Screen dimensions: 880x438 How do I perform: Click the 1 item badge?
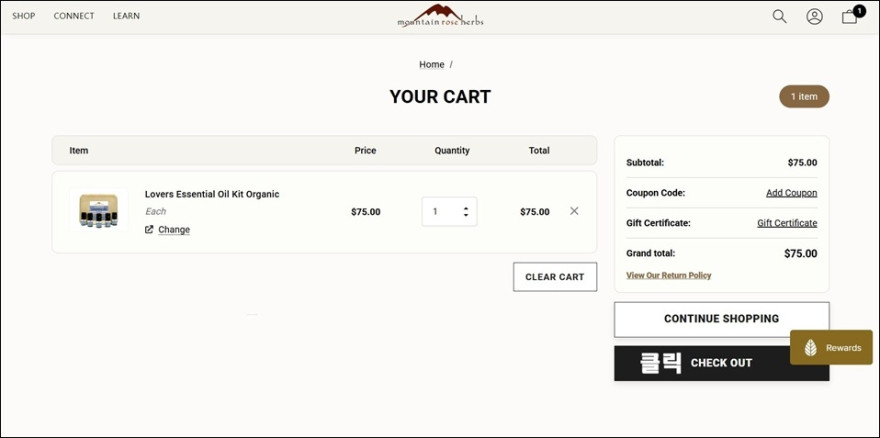pyautogui.click(x=804, y=97)
